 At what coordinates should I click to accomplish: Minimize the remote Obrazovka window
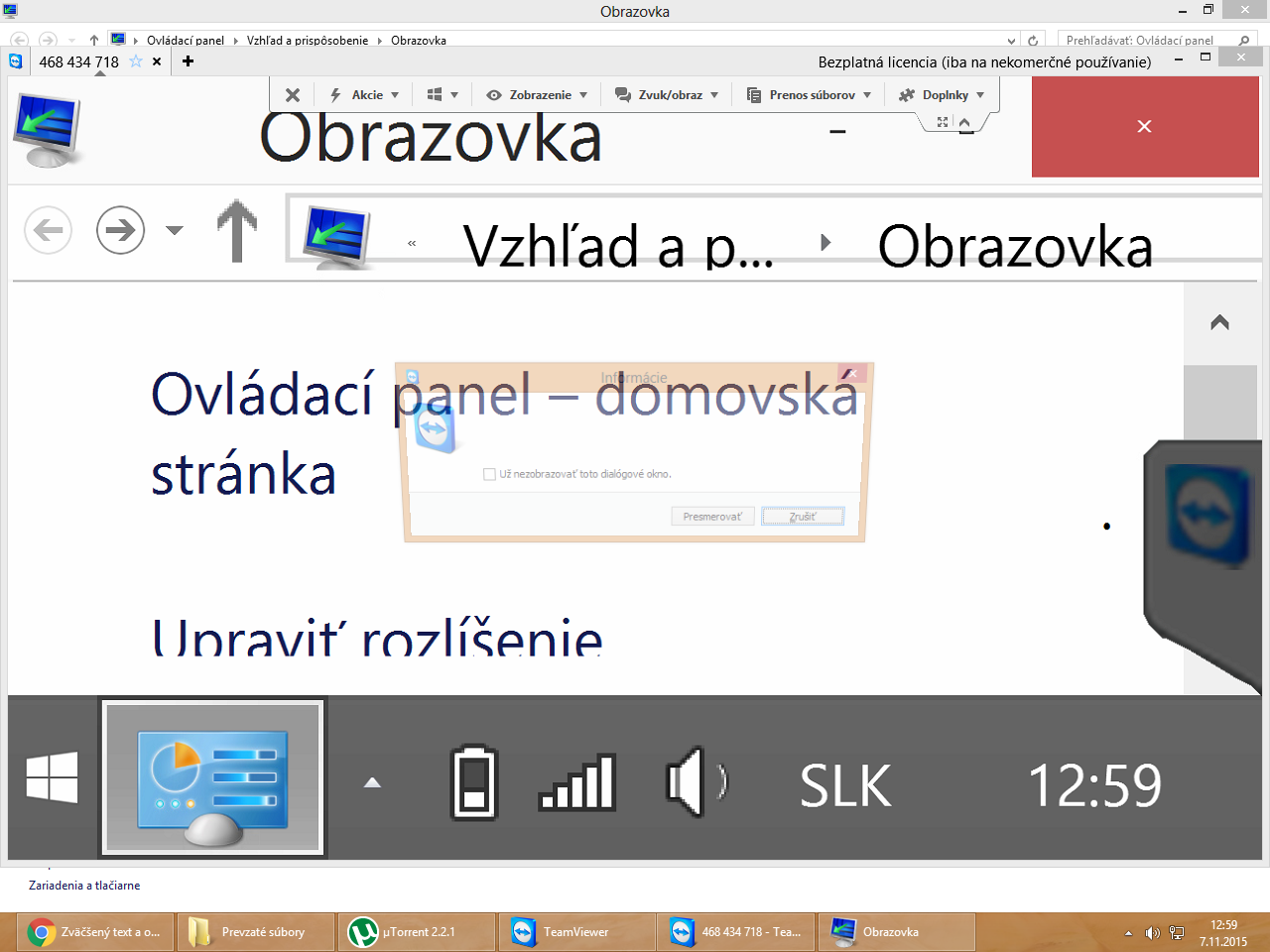(837, 131)
